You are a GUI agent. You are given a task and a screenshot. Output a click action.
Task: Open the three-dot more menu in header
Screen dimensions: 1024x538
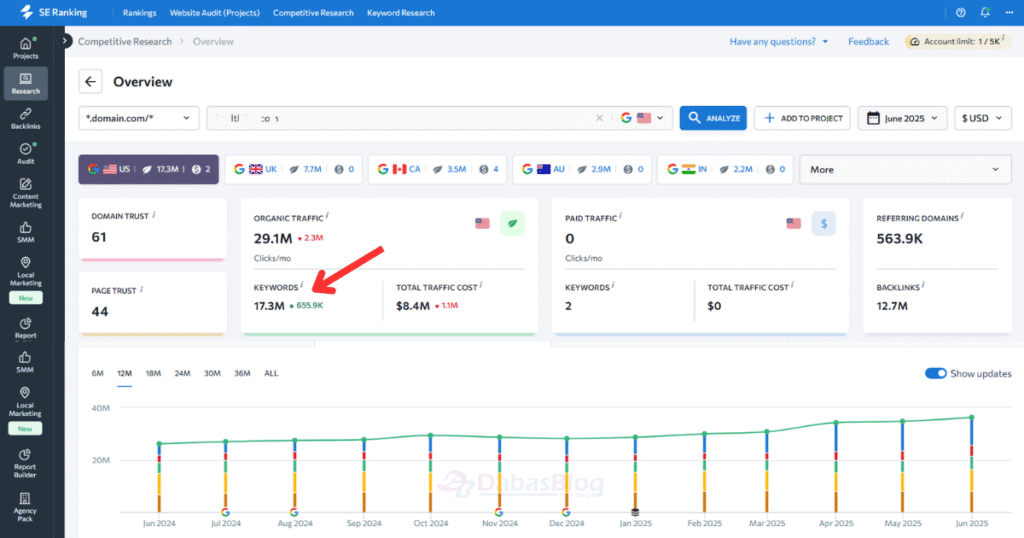pyautogui.click(x=1009, y=12)
